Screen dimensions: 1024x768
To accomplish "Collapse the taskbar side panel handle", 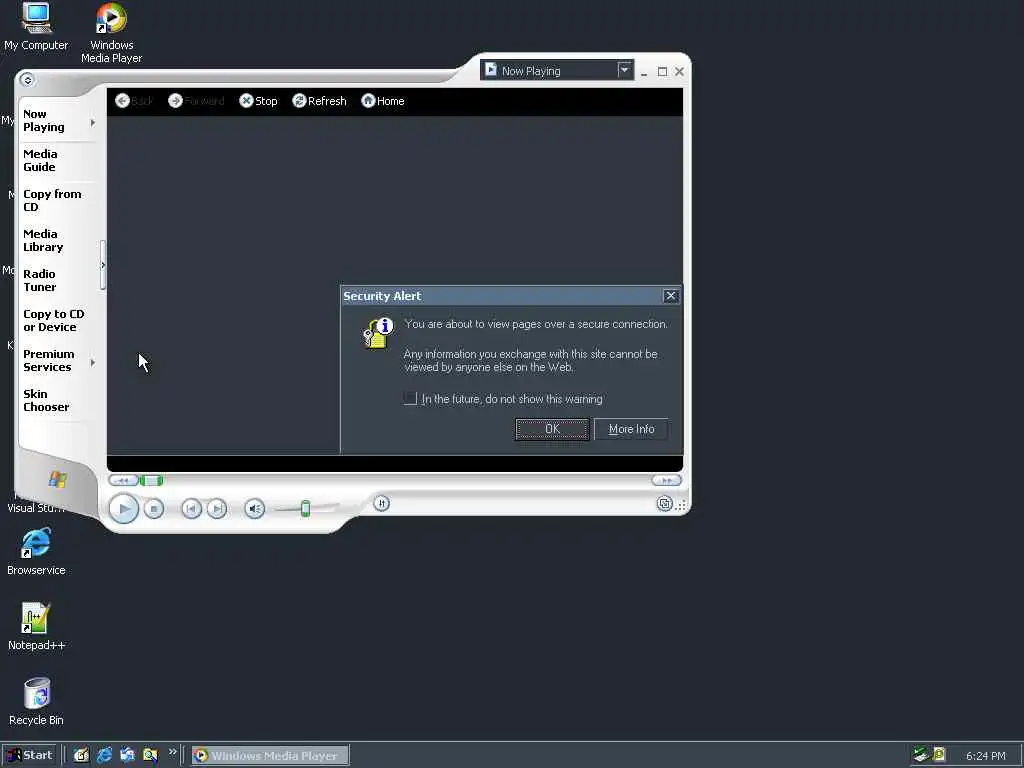I will click(x=103, y=265).
